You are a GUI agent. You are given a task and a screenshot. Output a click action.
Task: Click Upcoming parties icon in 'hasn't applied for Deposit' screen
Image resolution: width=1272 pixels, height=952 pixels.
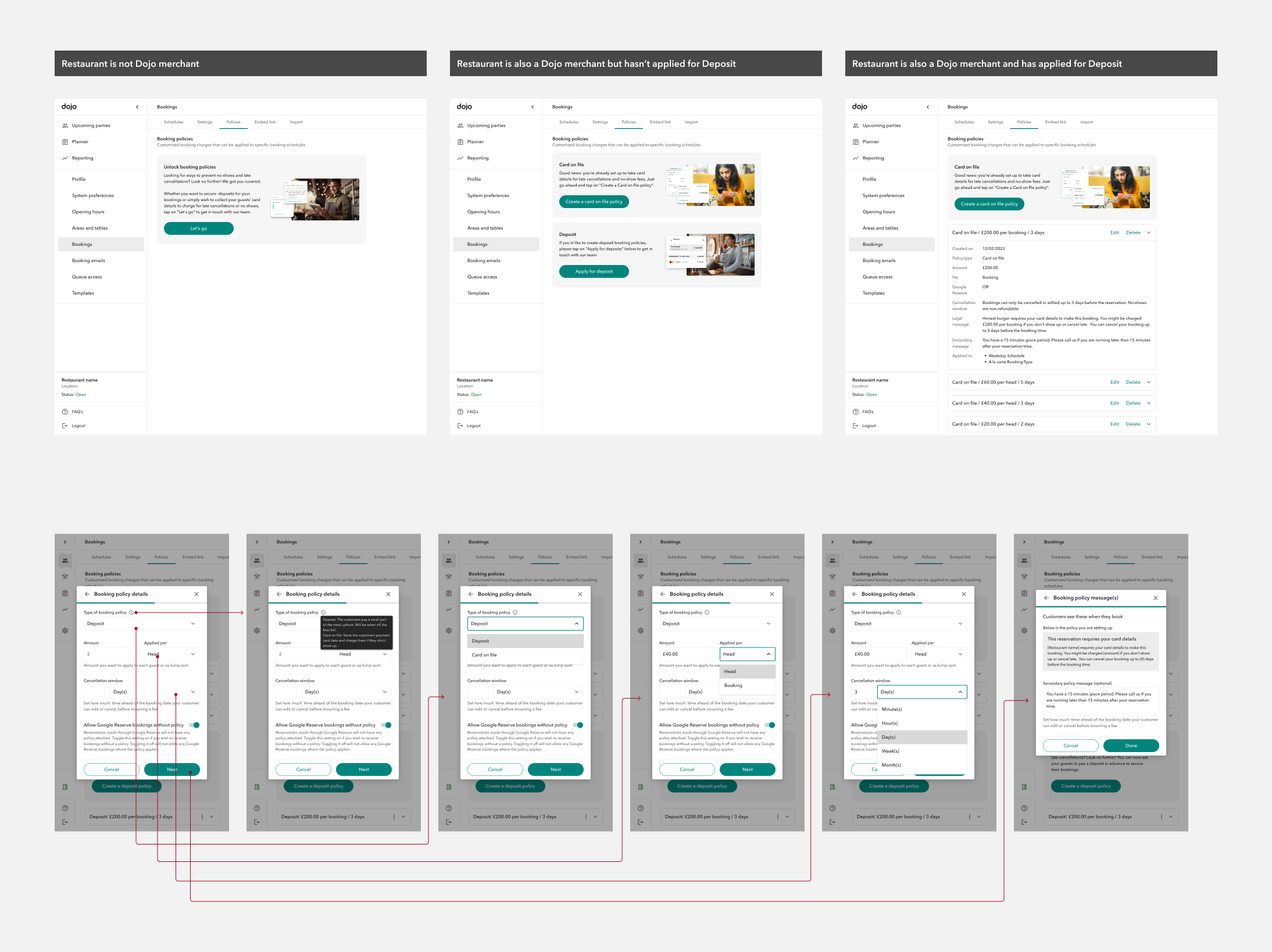(x=460, y=126)
